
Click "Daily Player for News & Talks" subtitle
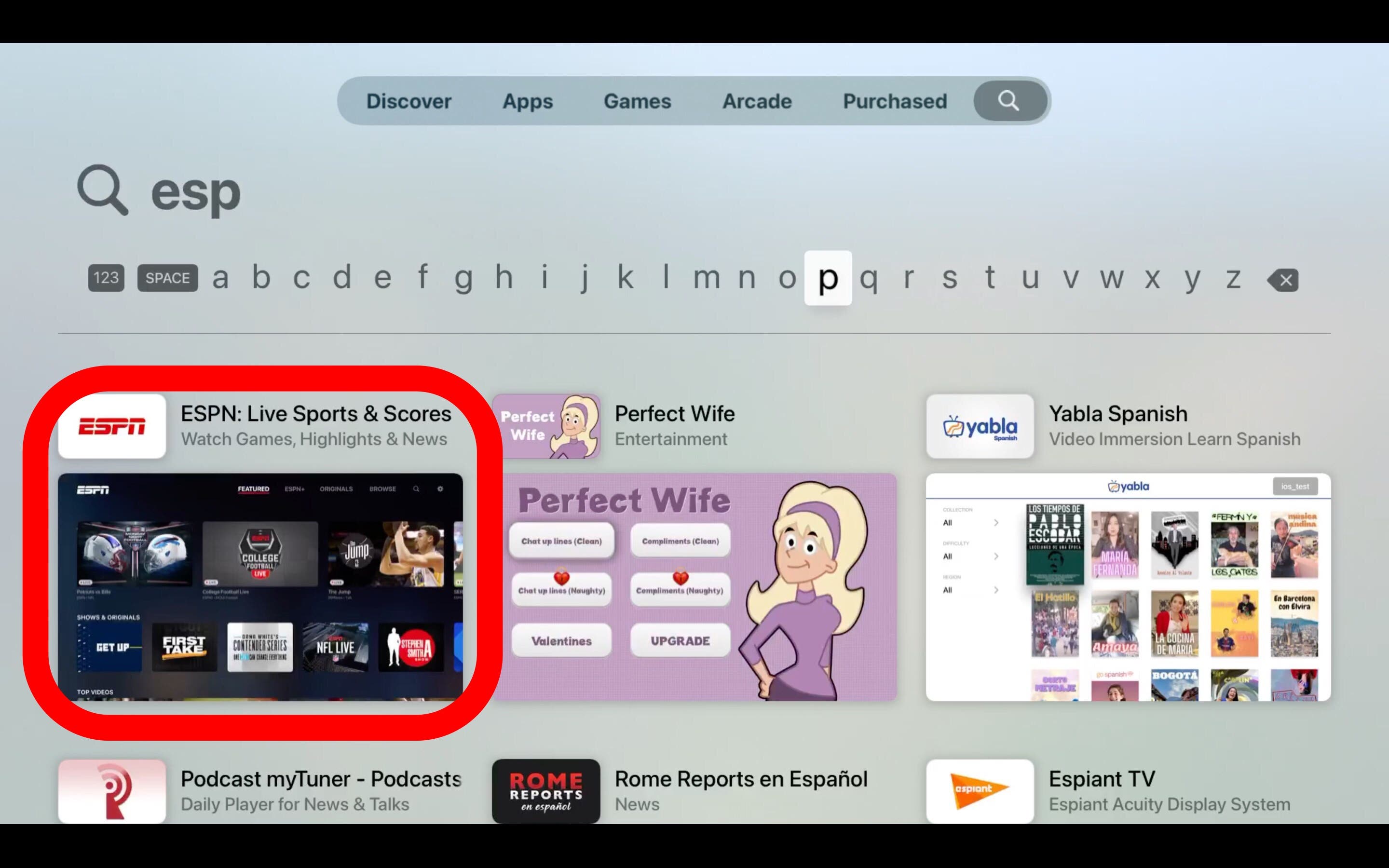tap(295, 804)
